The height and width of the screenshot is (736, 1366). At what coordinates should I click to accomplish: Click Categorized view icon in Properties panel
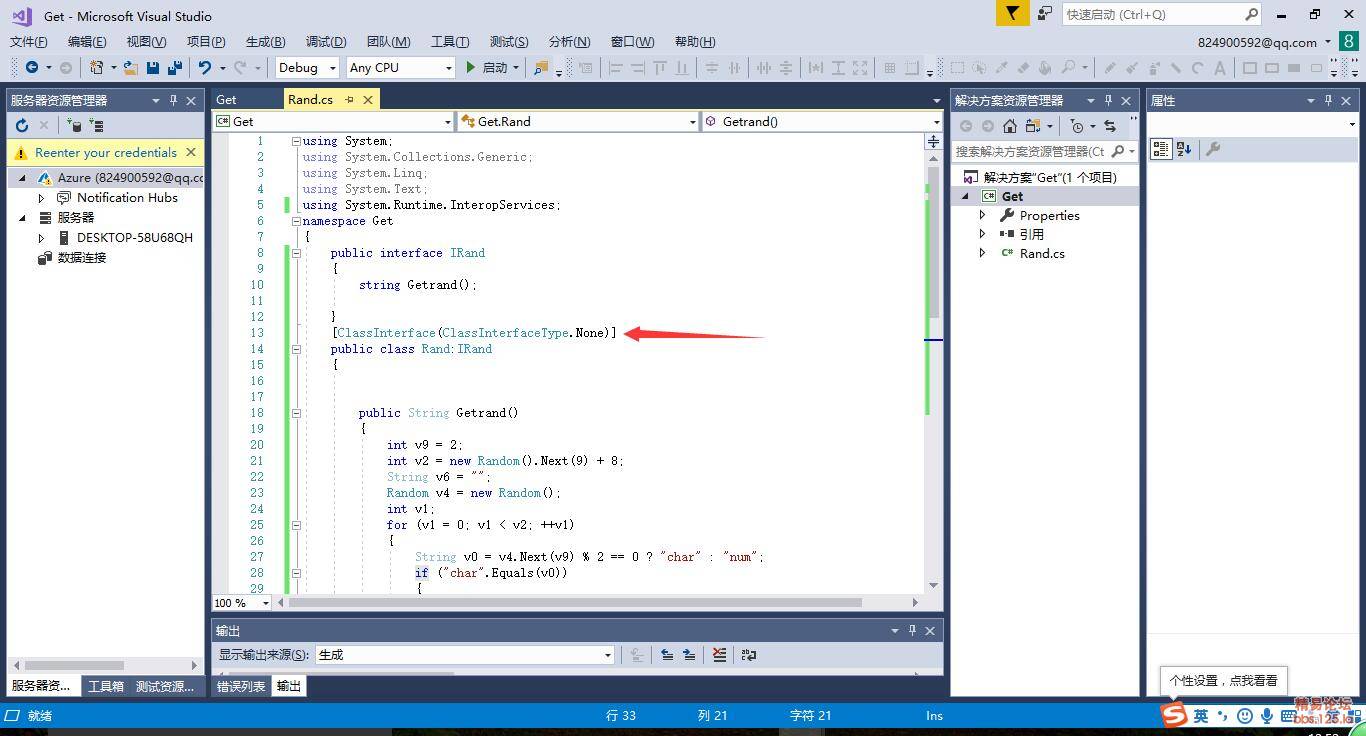pos(1161,149)
